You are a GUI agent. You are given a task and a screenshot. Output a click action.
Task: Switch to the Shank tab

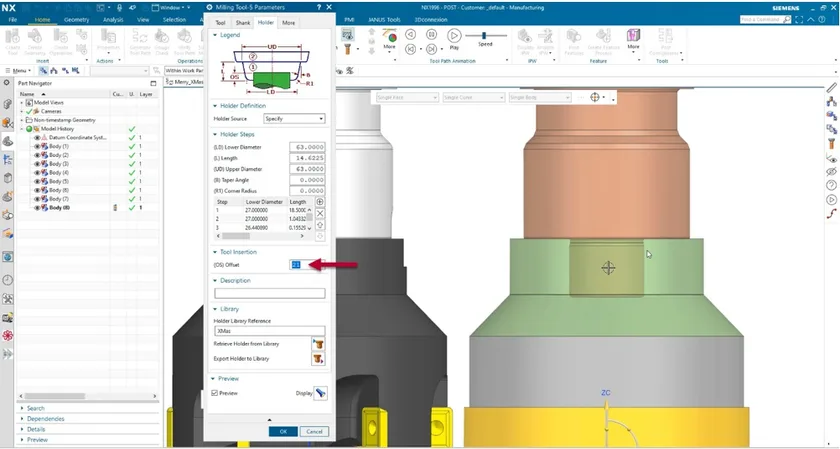click(243, 23)
